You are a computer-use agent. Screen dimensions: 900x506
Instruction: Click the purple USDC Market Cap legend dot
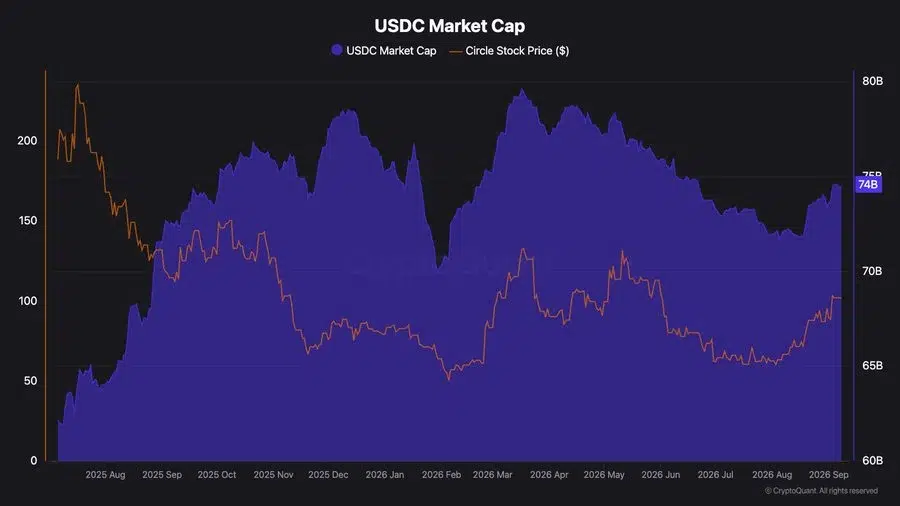[337, 50]
